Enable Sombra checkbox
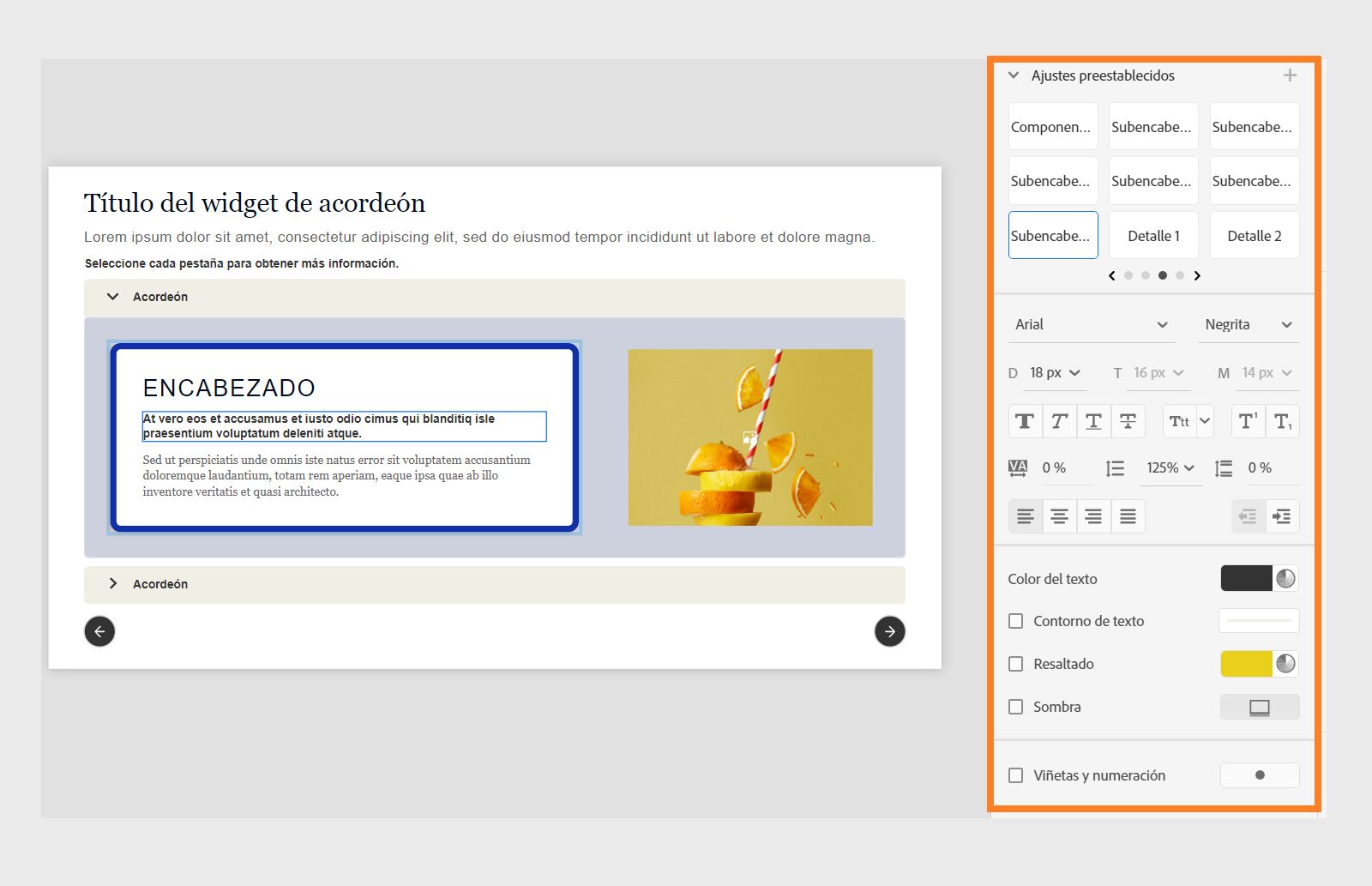The width and height of the screenshot is (1372, 886). (1016, 707)
